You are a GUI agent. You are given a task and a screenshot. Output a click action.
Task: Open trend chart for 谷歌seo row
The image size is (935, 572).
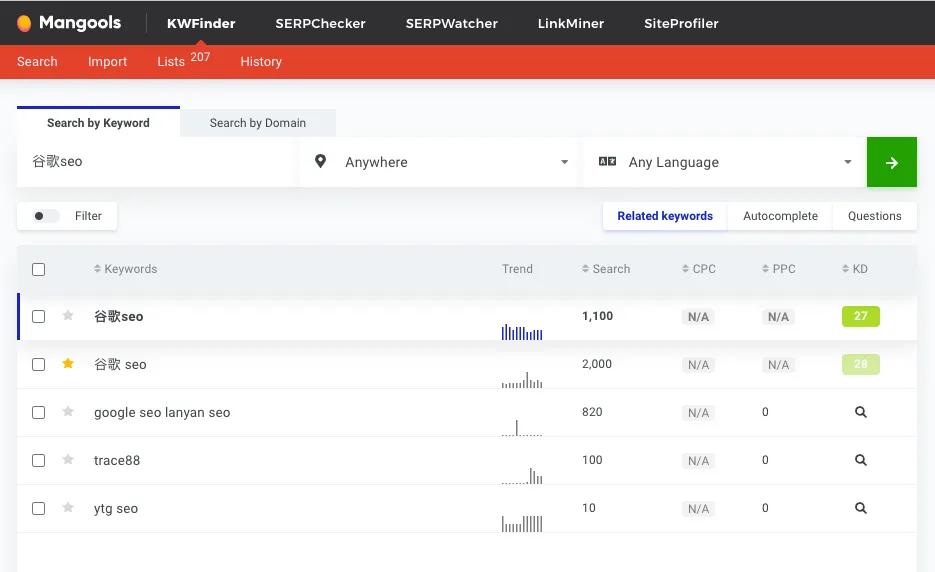point(522,332)
